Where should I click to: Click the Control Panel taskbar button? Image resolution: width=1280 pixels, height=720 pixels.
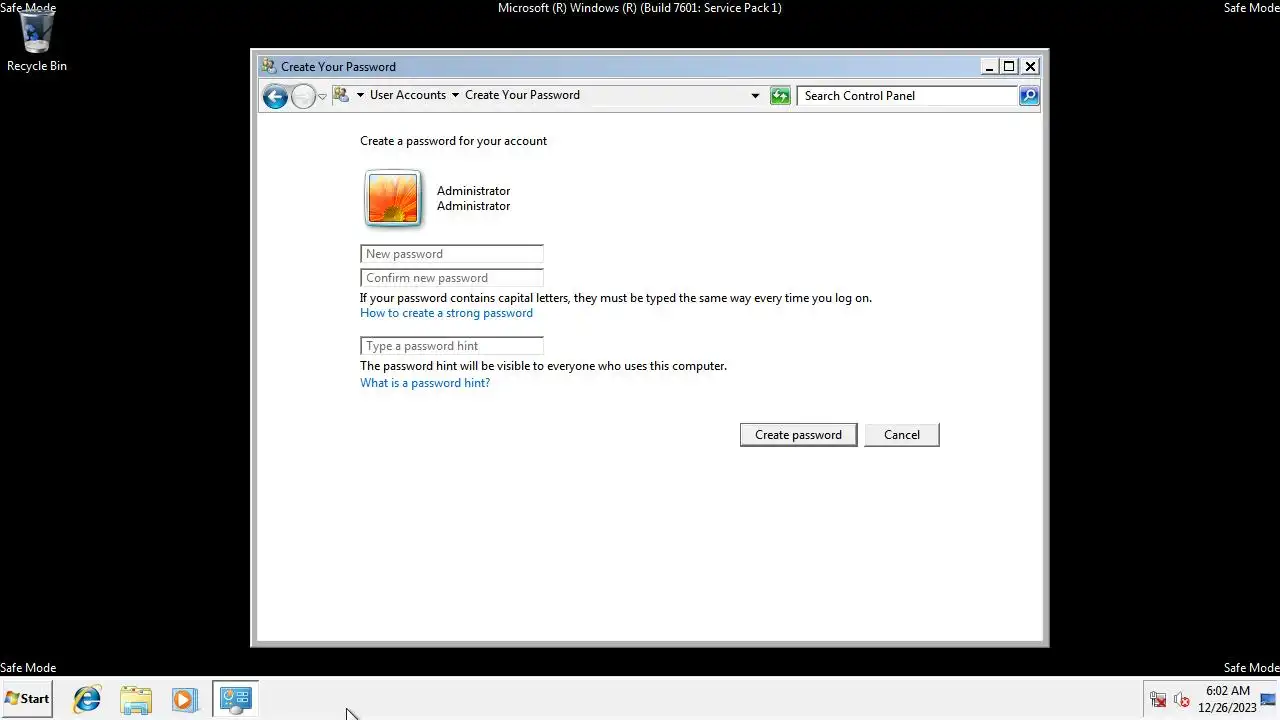coord(236,699)
